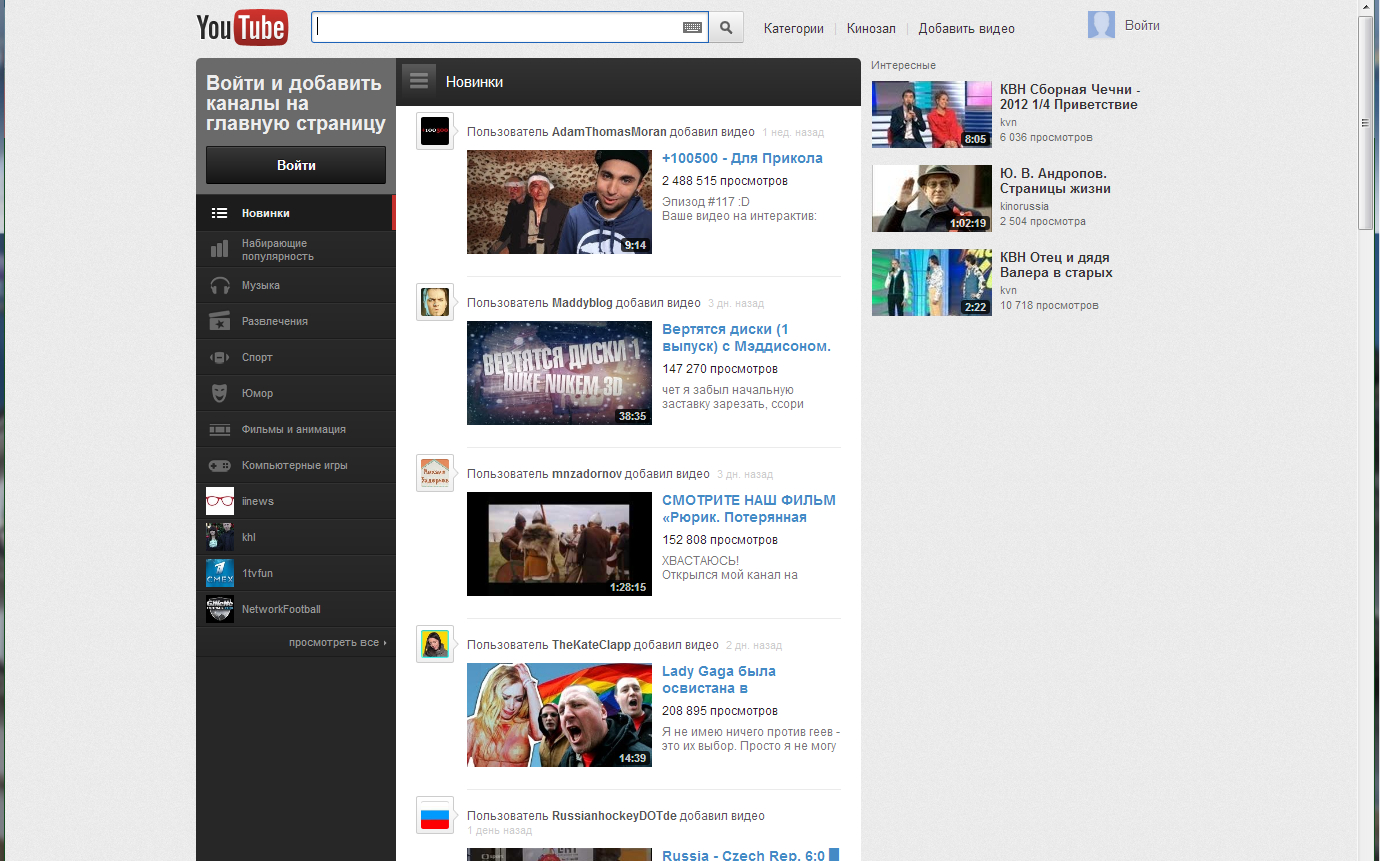The width and height of the screenshot is (1380, 861).
Task: Click the NetworkFootball channel icon
Action: click(x=220, y=609)
